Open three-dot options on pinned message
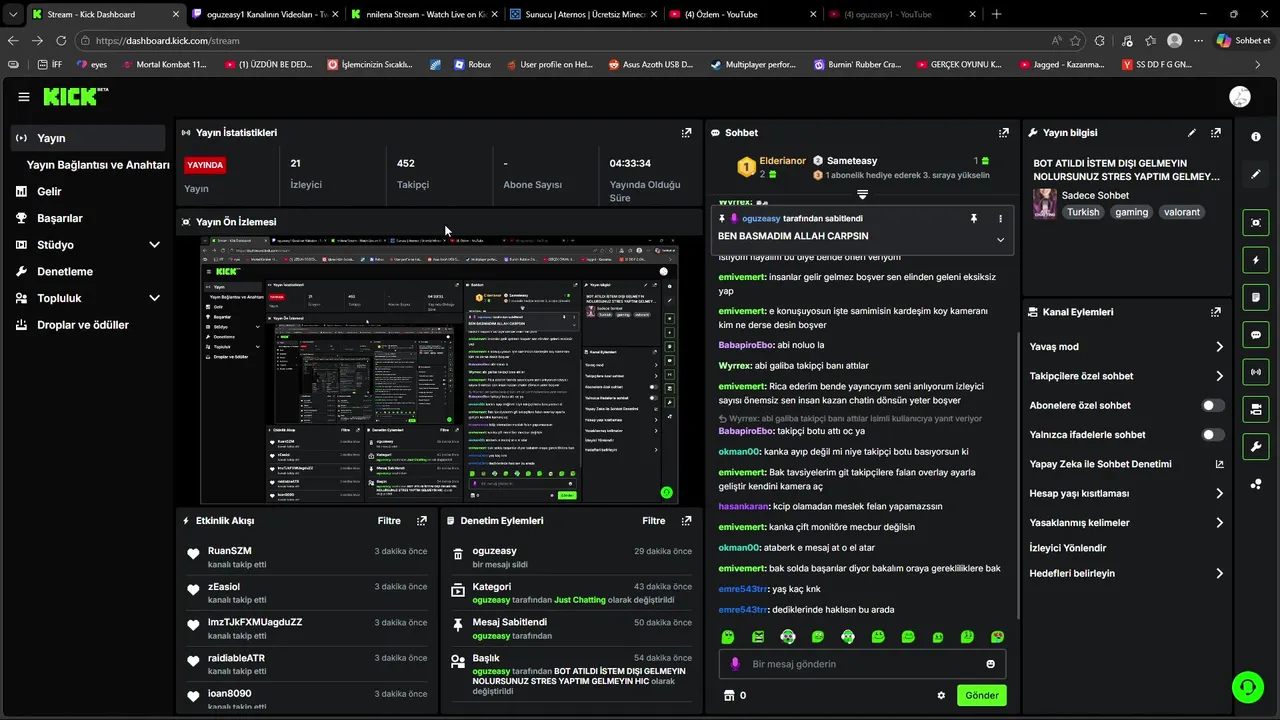 point(1000,218)
